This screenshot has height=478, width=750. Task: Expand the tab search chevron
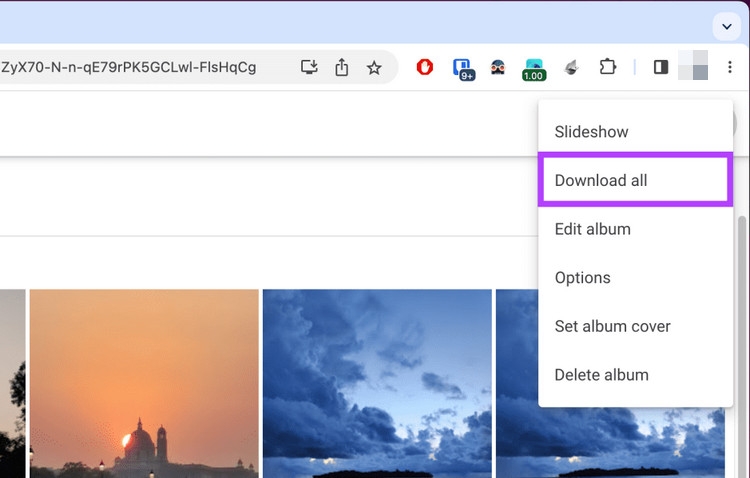(x=727, y=26)
